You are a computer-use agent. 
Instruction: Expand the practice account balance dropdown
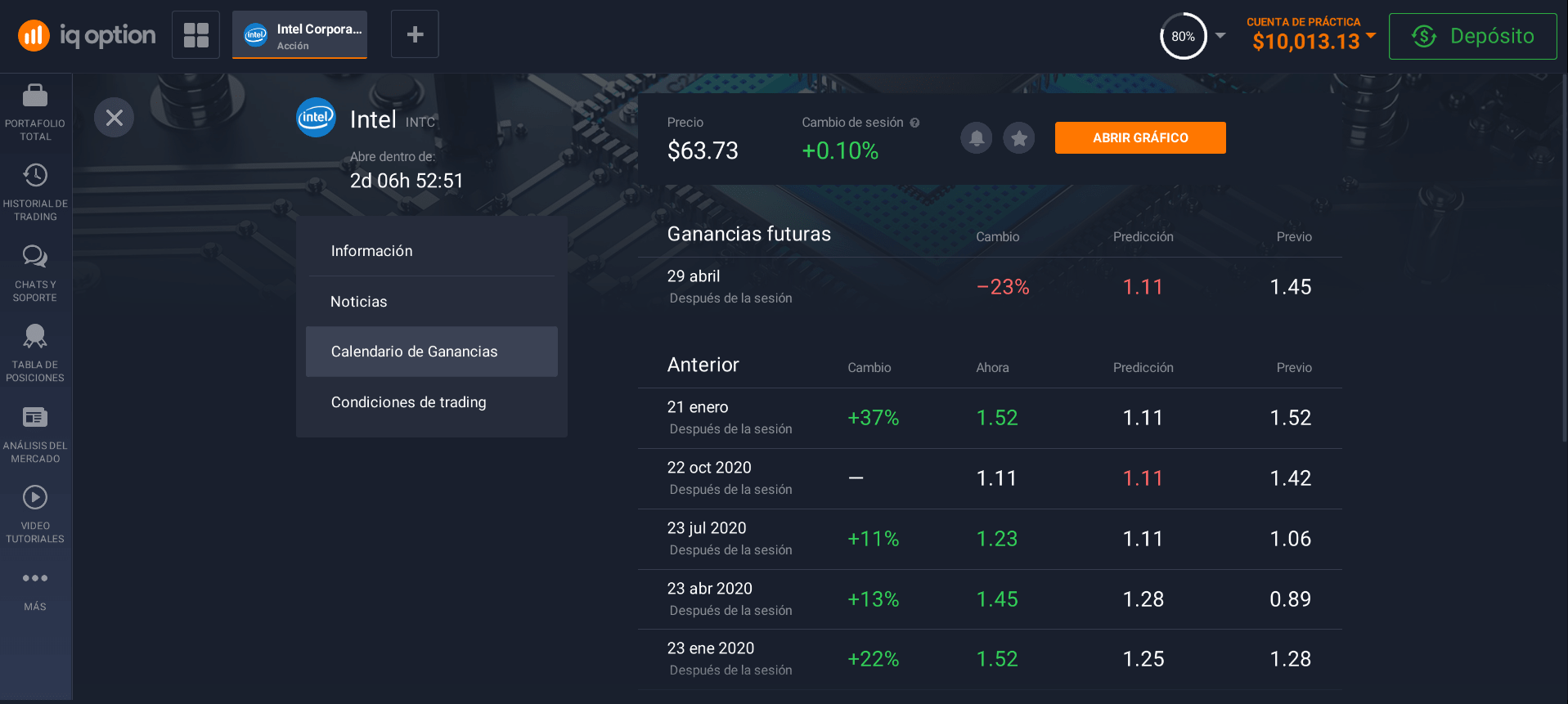pos(1372,35)
